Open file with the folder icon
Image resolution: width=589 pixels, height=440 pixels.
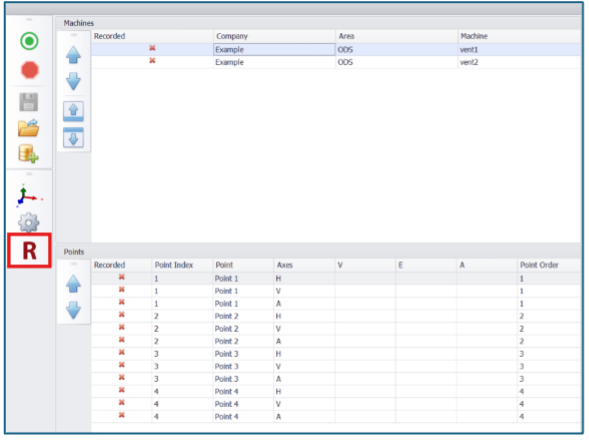(x=29, y=128)
